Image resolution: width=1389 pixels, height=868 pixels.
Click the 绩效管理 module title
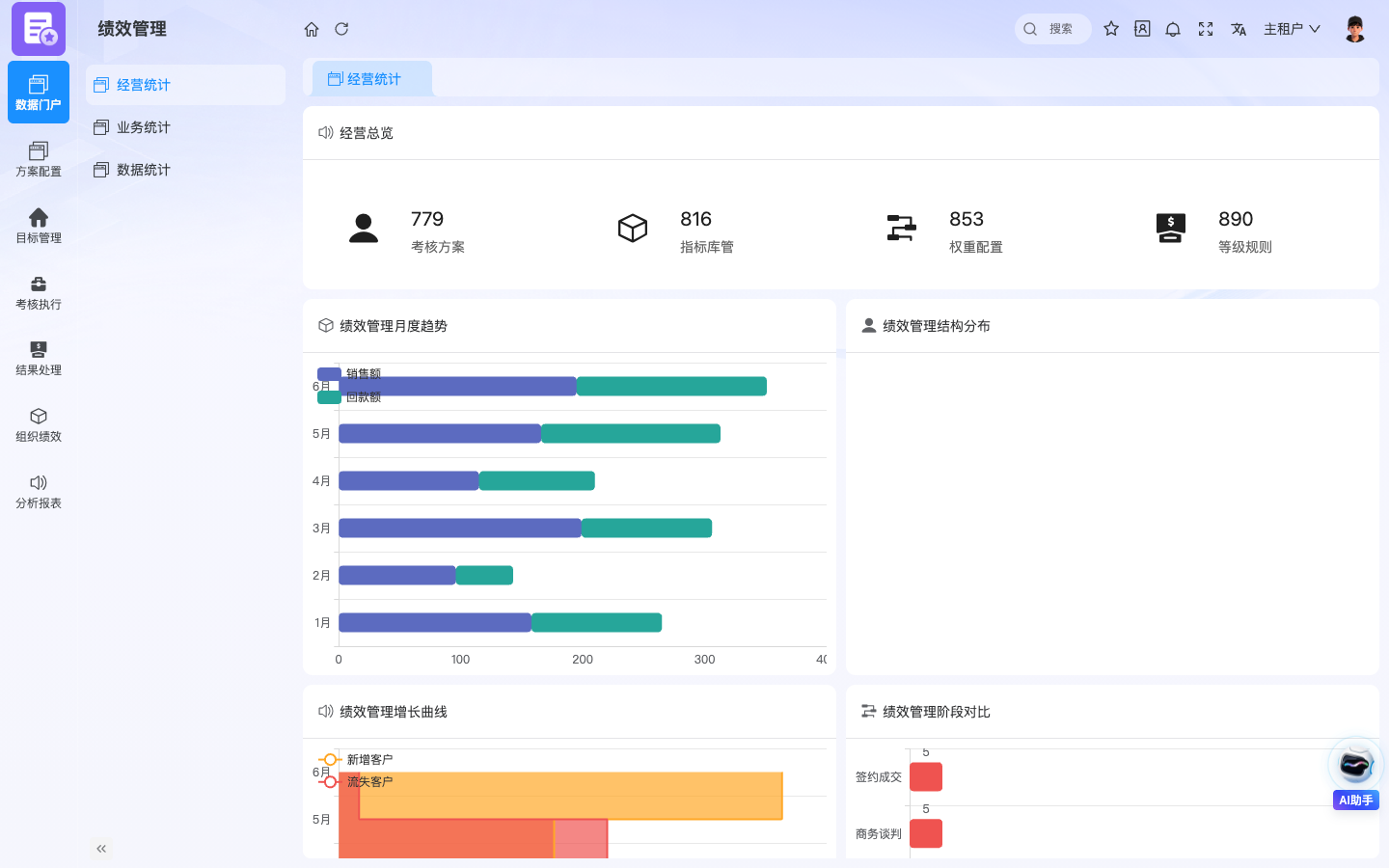(x=132, y=29)
